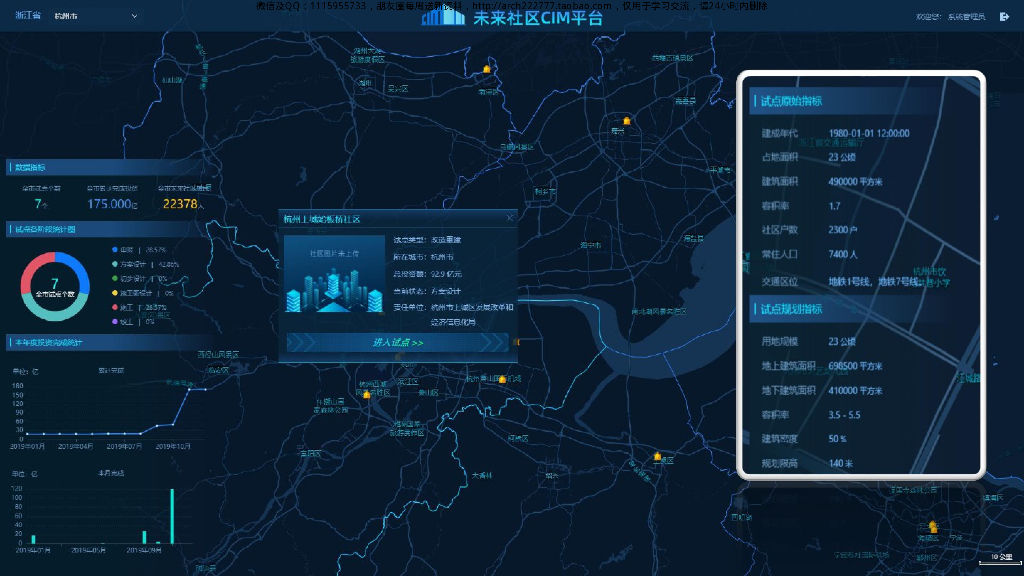Toggle the 方案设计 42.86% legend item
The image size is (1024, 576).
145,264
